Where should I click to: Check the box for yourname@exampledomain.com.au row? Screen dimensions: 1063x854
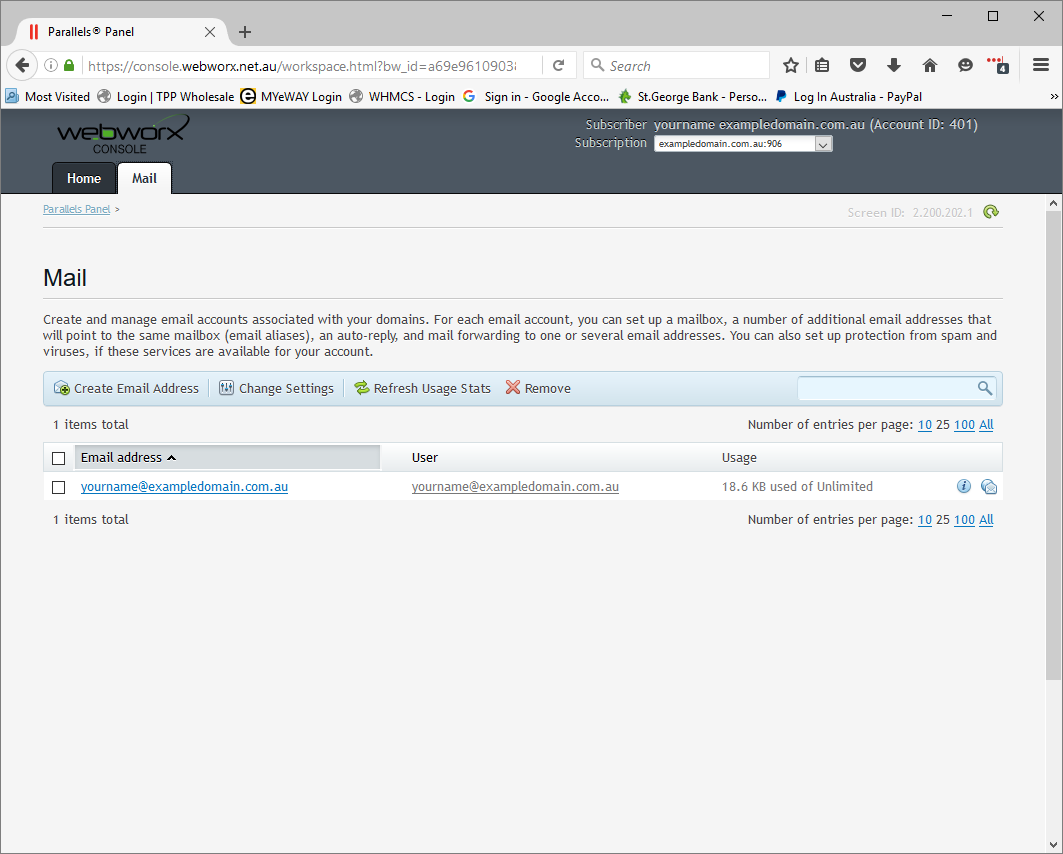click(x=59, y=487)
